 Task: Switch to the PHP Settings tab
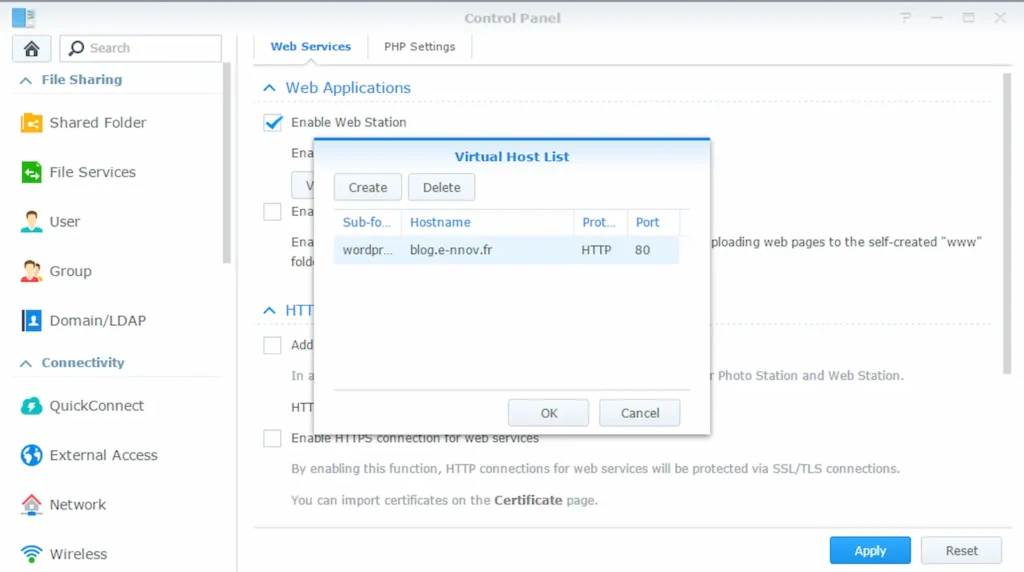click(x=419, y=46)
